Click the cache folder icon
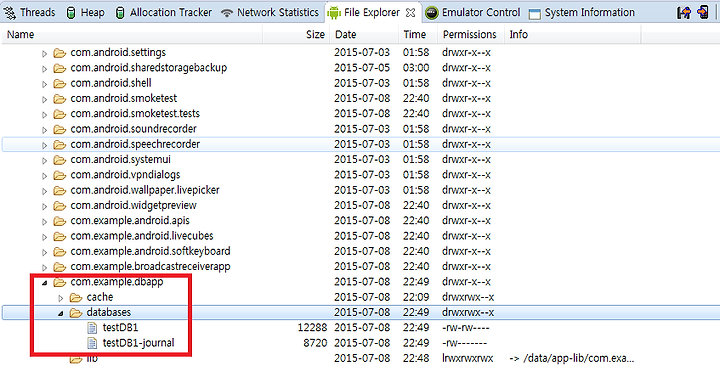The height and width of the screenshot is (366, 720). coord(76,298)
